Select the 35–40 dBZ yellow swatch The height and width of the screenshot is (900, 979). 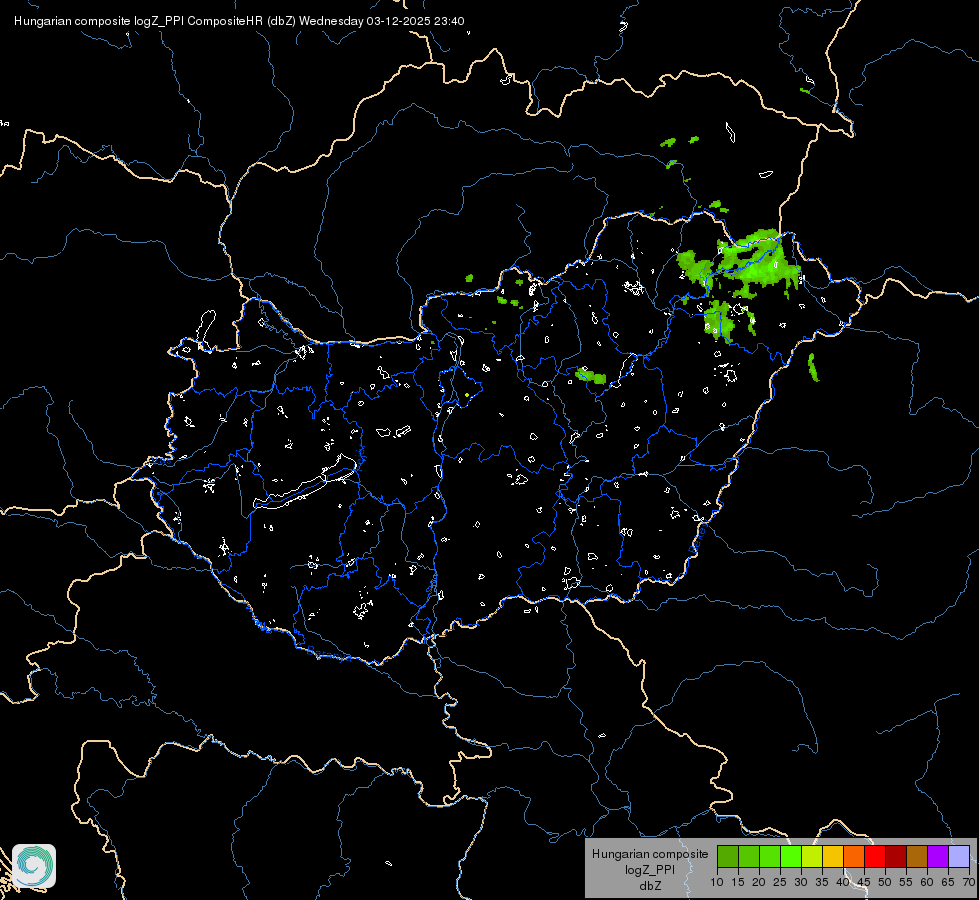pyautogui.click(x=833, y=856)
